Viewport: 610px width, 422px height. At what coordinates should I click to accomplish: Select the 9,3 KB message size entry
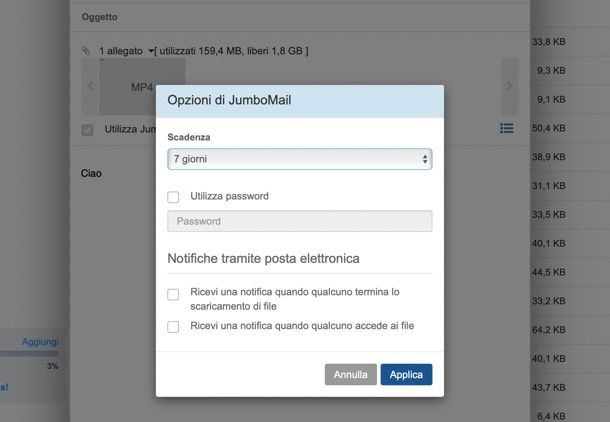pyautogui.click(x=551, y=70)
